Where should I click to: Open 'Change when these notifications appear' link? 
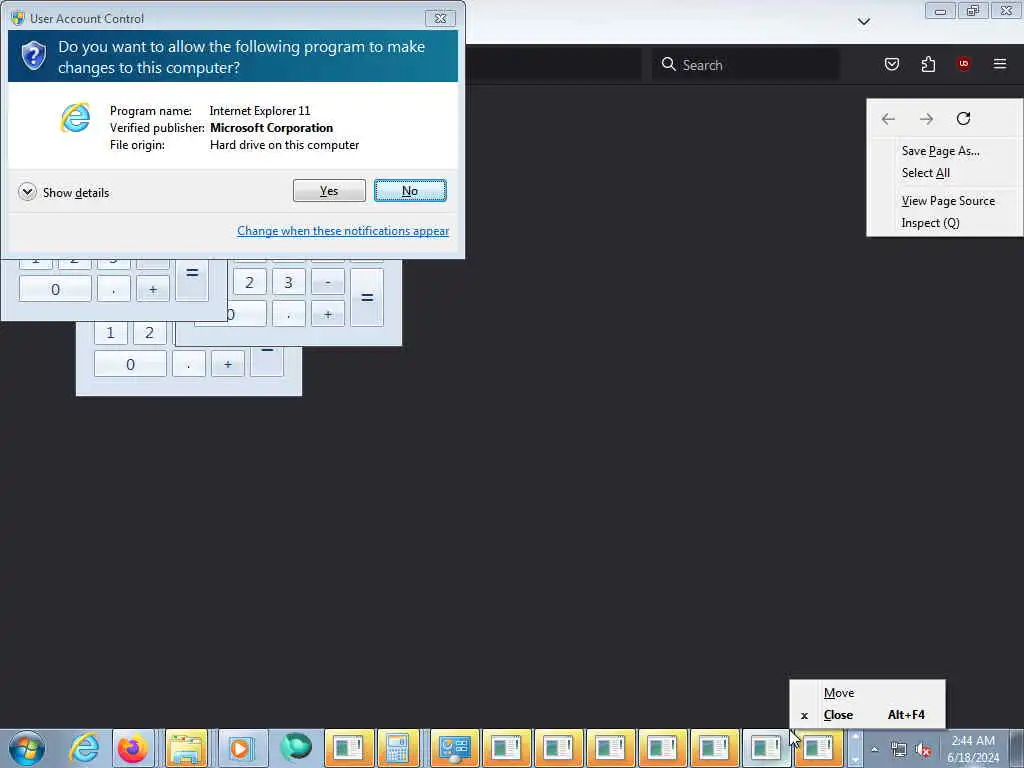pos(343,231)
